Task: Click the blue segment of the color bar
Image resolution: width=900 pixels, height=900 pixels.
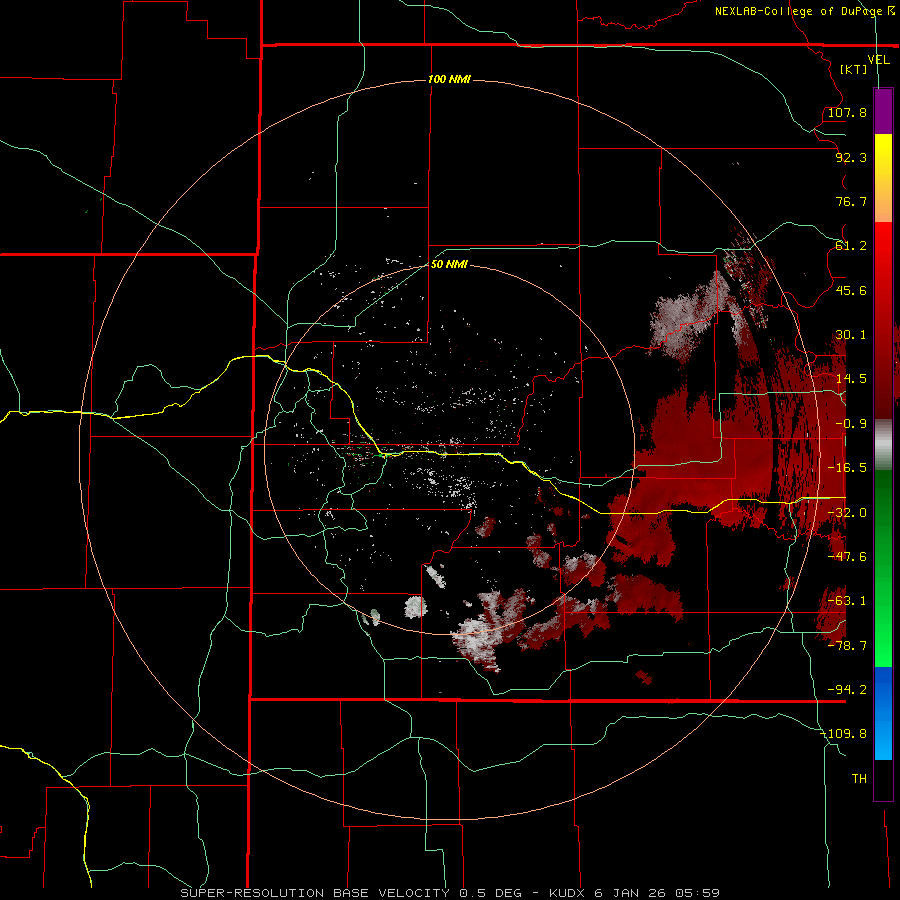Action: pos(883,713)
